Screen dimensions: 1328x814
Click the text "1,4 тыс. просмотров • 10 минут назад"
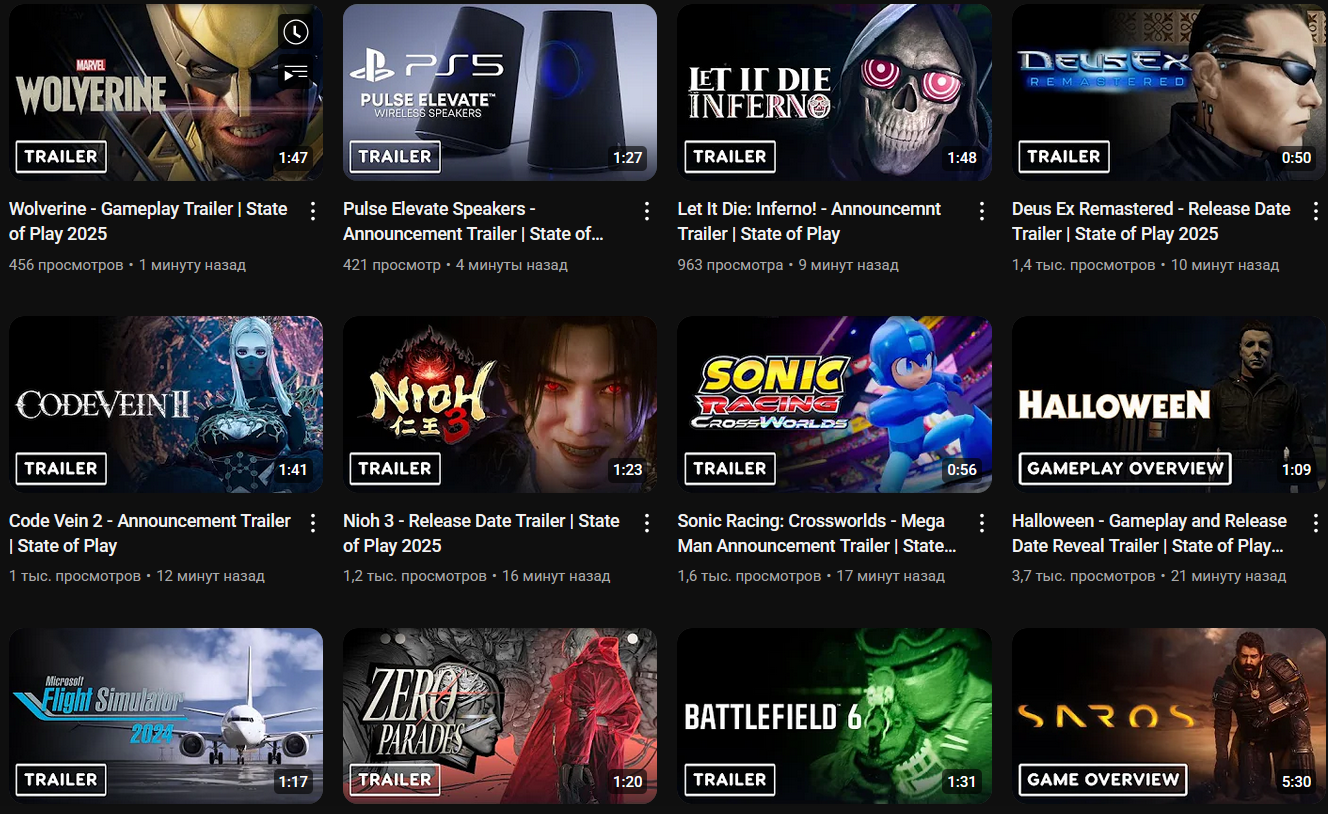tap(1146, 265)
